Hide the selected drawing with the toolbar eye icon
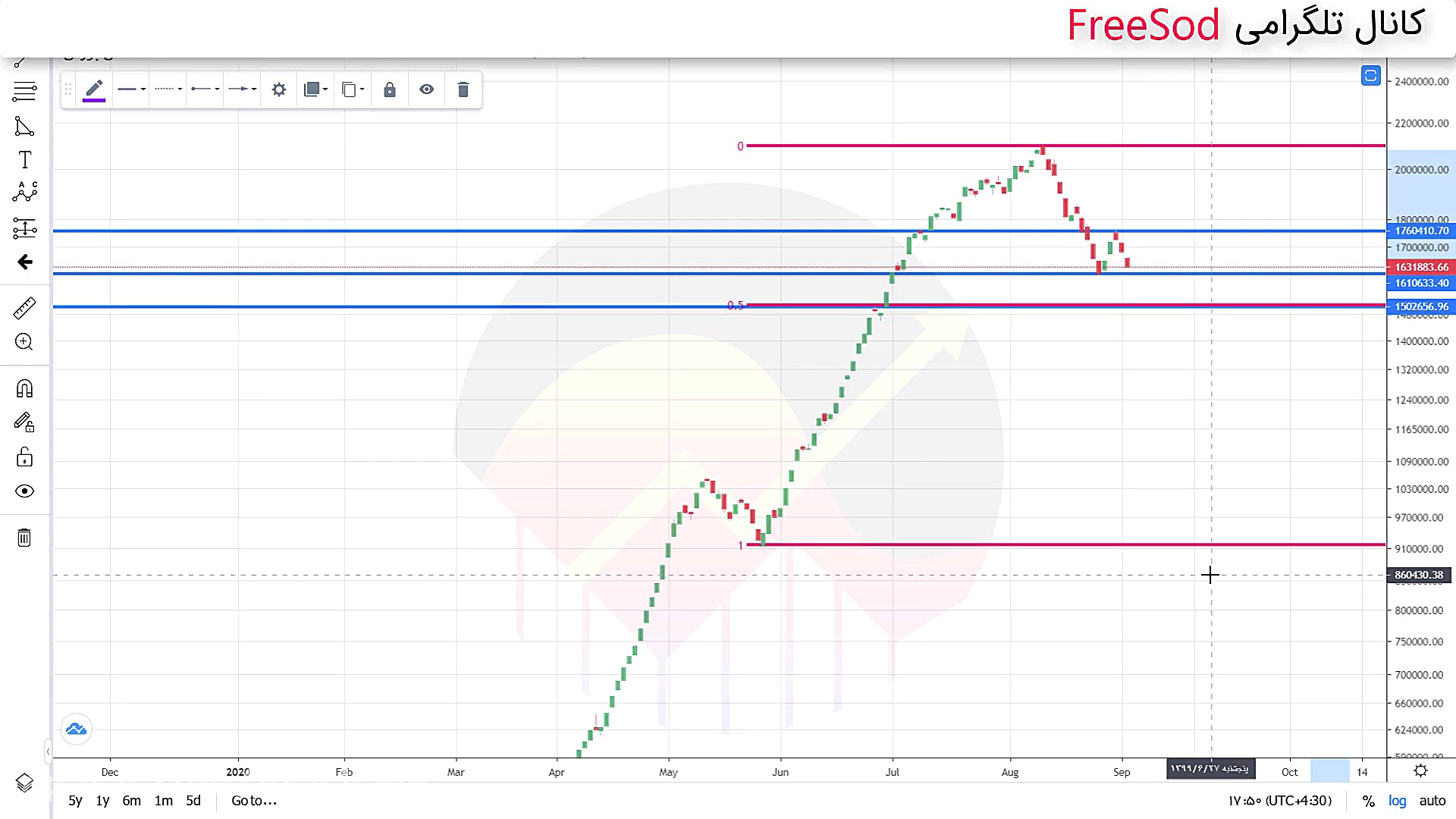 (427, 89)
